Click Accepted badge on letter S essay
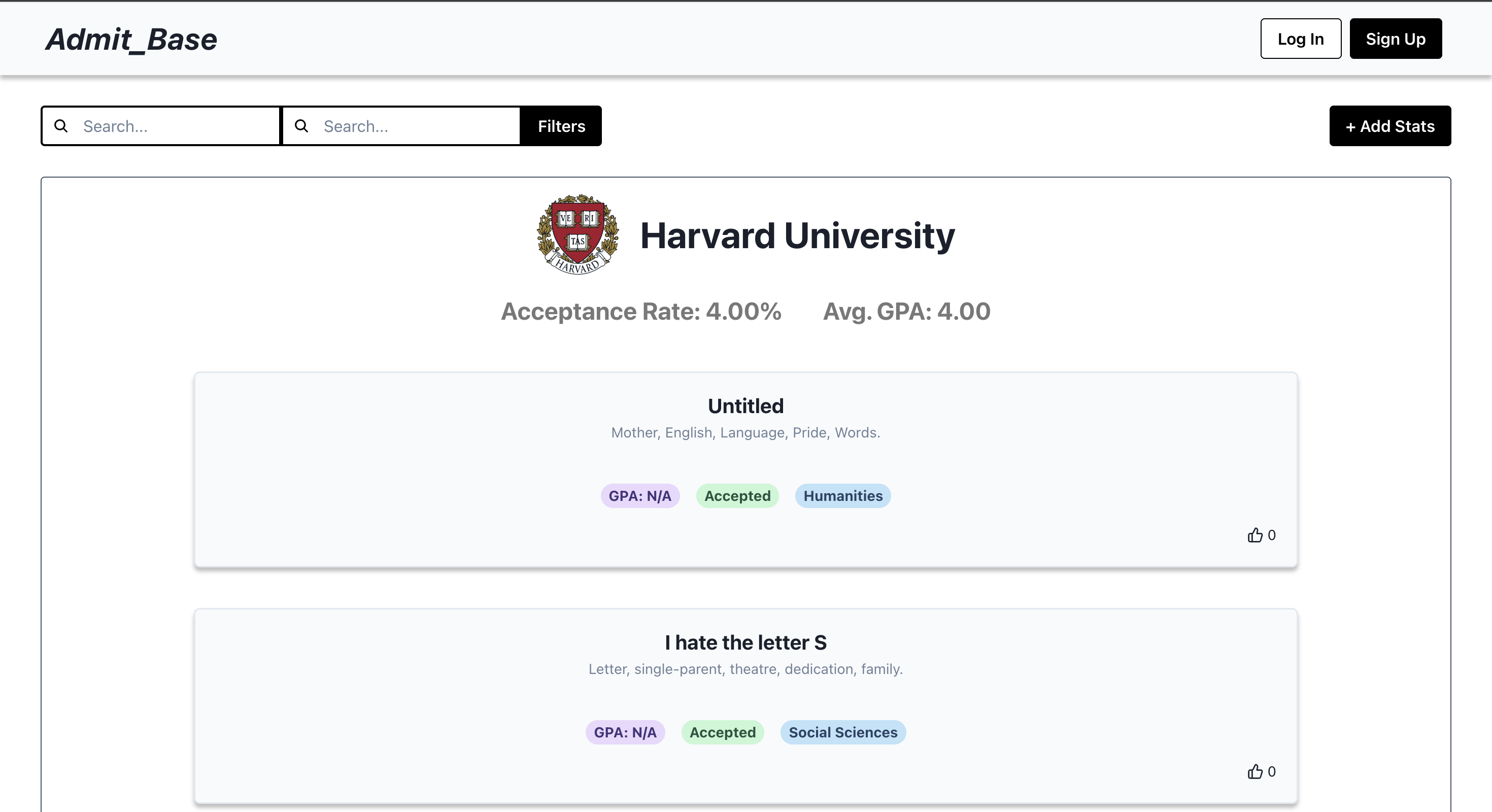The image size is (1492, 812). click(x=722, y=732)
